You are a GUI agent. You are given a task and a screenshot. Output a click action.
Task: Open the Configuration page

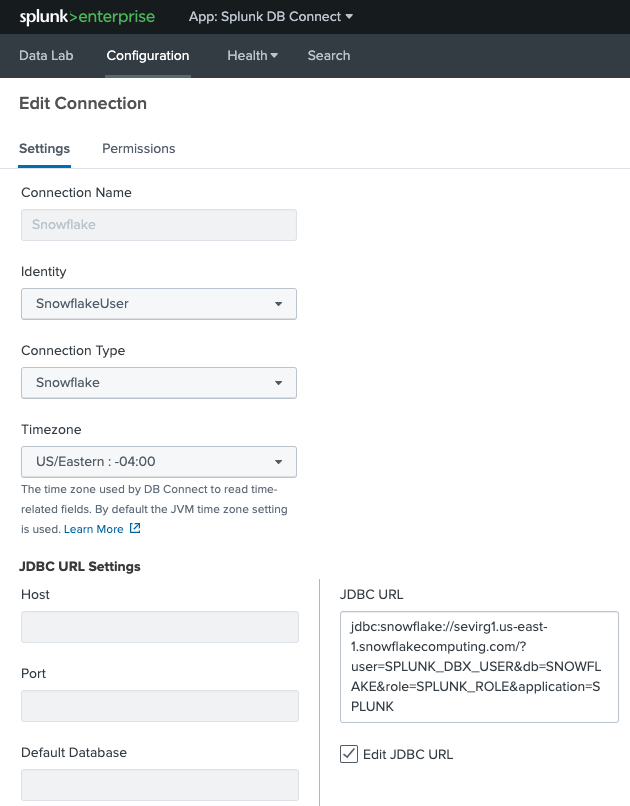pos(147,56)
